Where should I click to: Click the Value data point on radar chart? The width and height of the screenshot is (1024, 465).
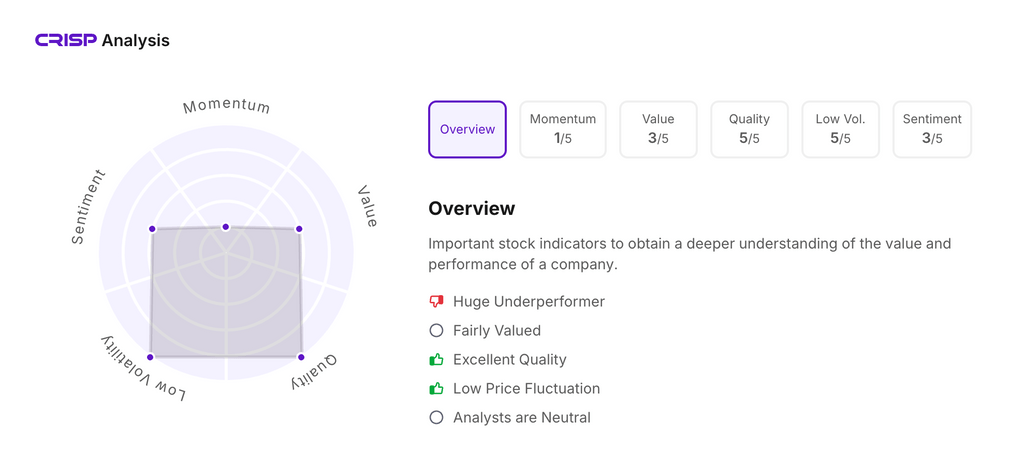point(299,229)
